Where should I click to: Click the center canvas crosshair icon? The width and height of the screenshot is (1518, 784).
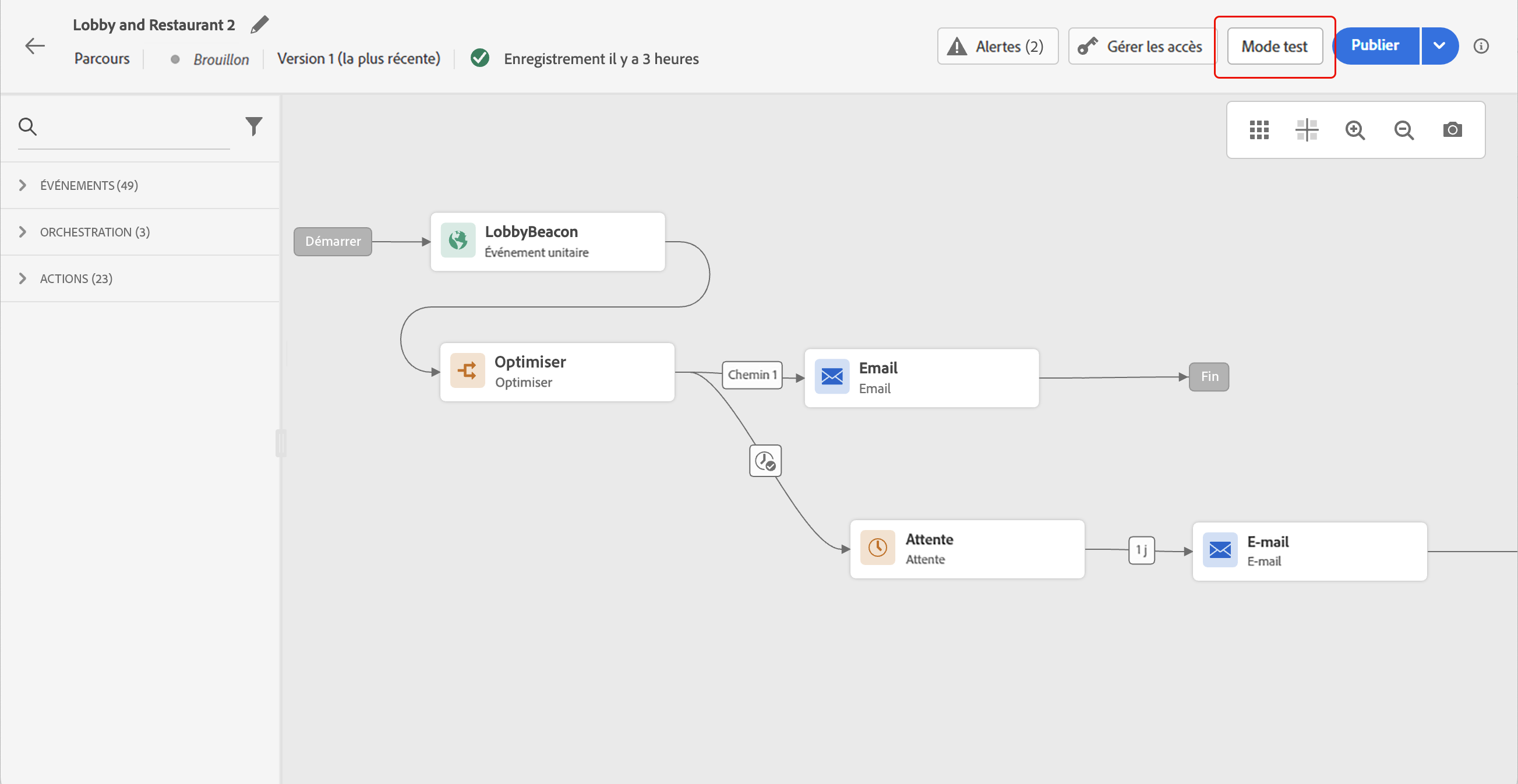(1307, 129)
